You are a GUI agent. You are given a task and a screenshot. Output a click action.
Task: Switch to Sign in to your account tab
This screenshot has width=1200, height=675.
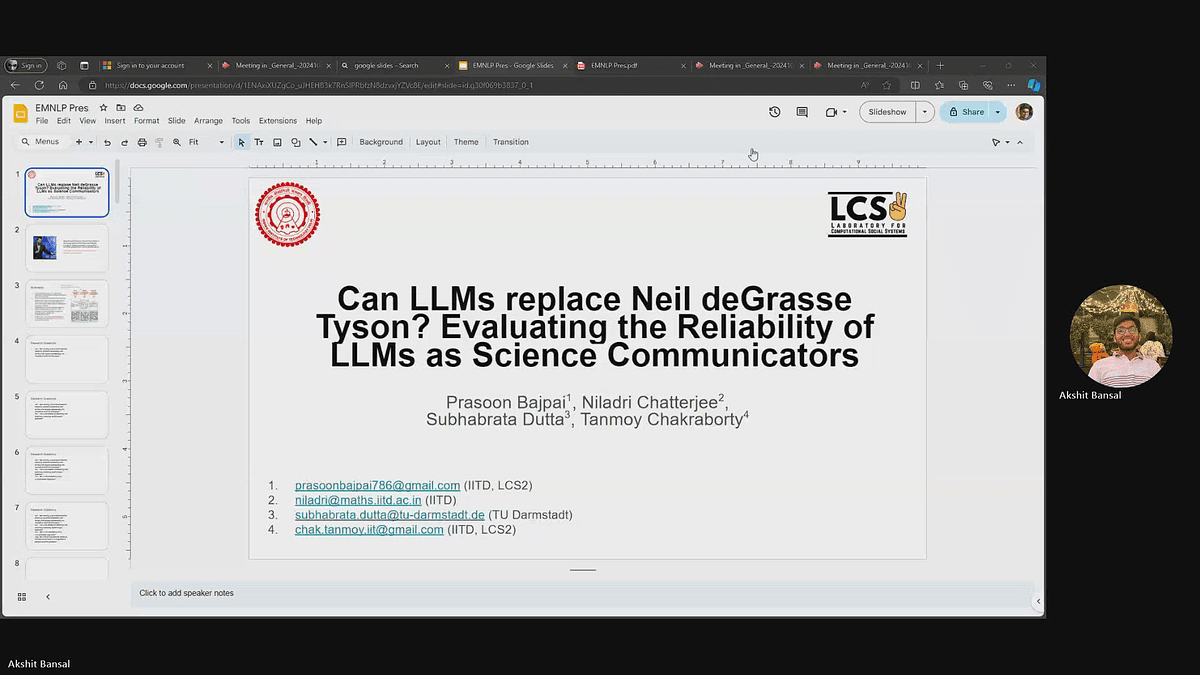(156, 65)
